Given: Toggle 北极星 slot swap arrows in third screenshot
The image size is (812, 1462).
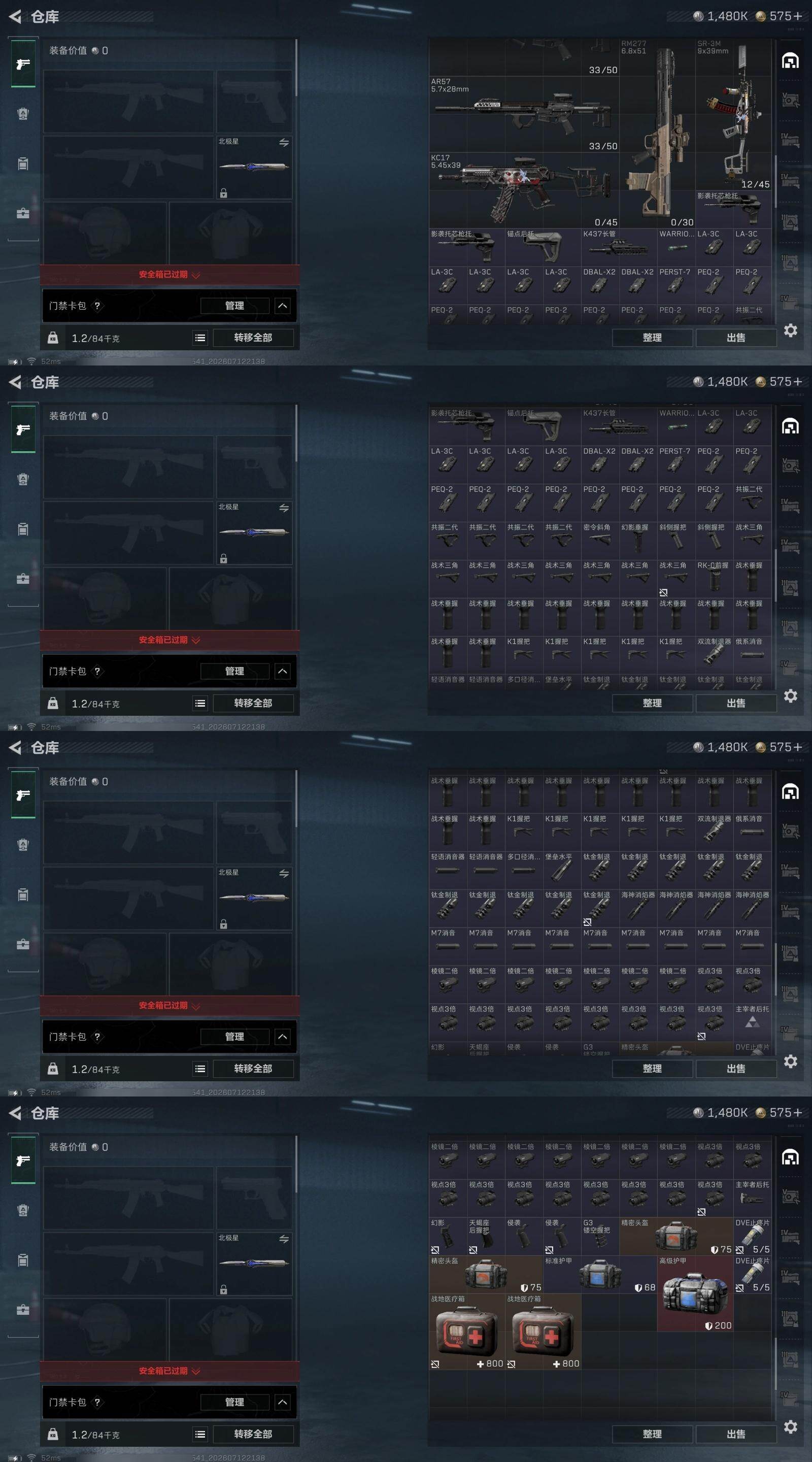Looking at the screenshot, I should click(x=284, y=874).
